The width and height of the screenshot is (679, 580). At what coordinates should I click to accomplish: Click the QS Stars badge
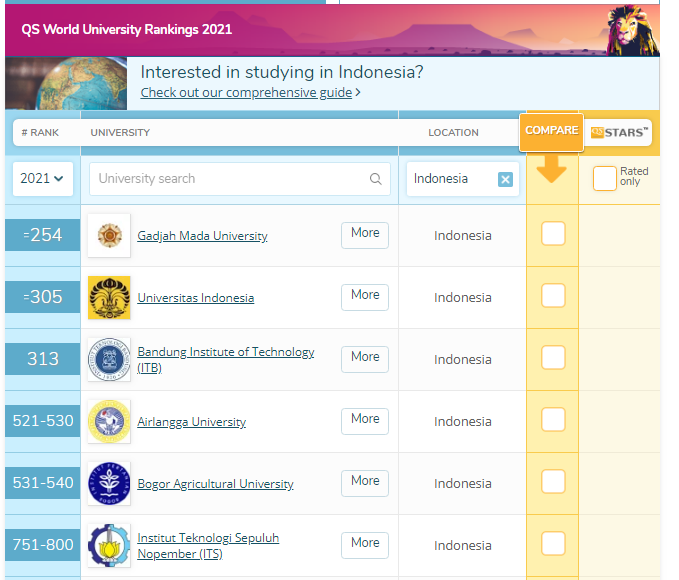[x=619, y=132]
